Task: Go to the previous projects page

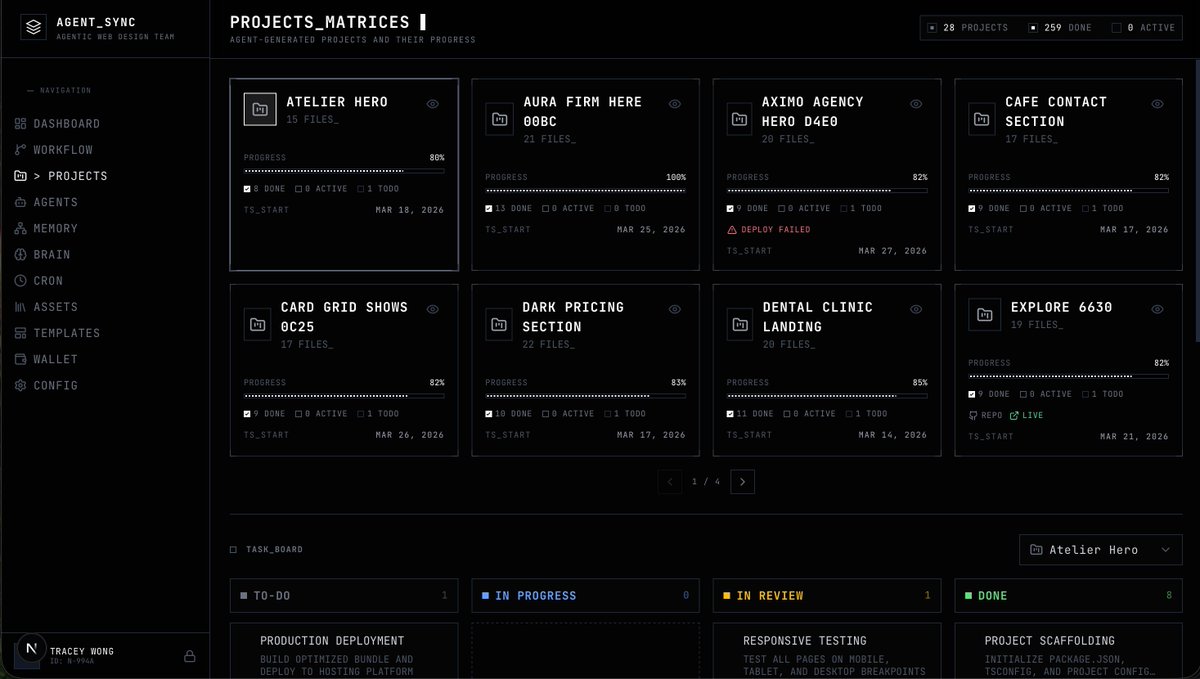Action: (670, 482)
